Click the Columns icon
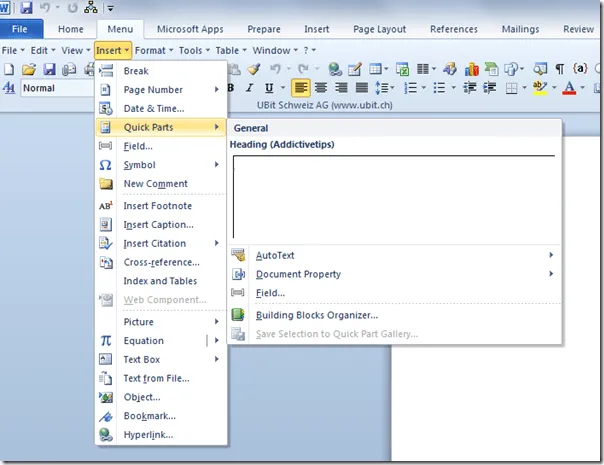The height and width of the screenshot is (465, 604). pos(423,69)
